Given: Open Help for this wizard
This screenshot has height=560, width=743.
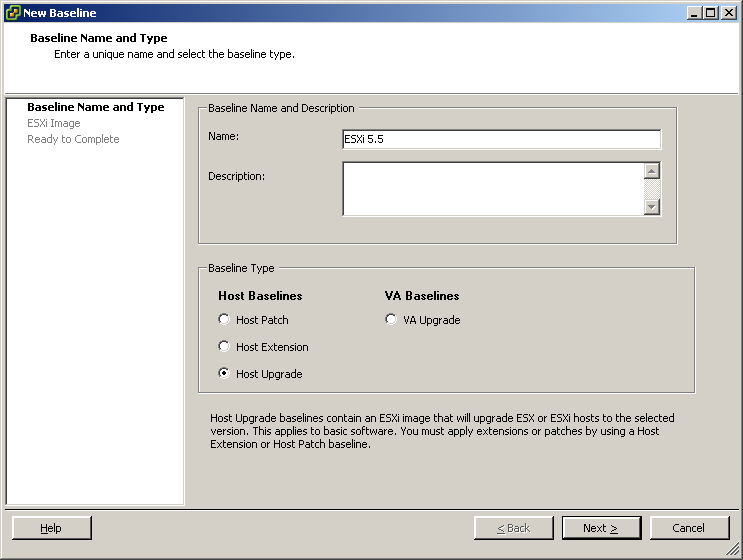Looking at the screenshot, I should pos(52,528).
